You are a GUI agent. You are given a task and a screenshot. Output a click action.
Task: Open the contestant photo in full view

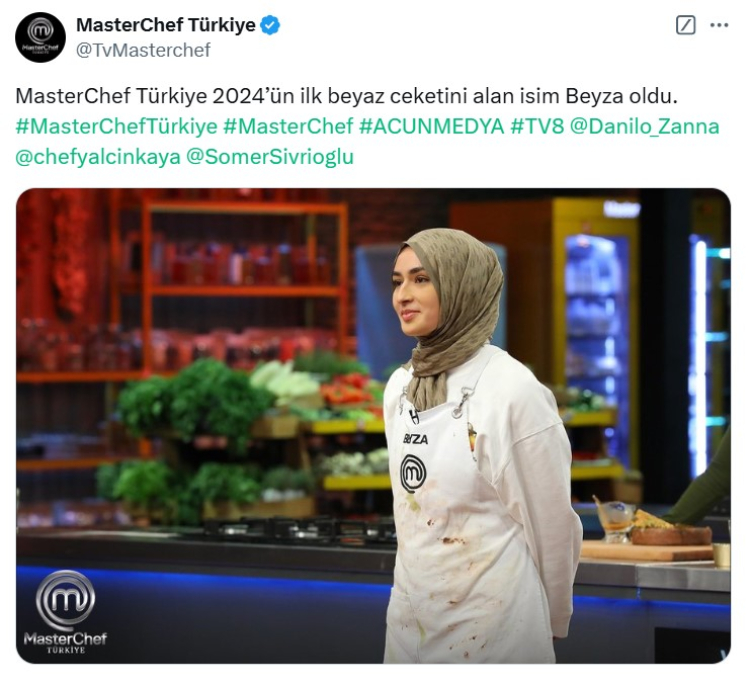point(373,426)
